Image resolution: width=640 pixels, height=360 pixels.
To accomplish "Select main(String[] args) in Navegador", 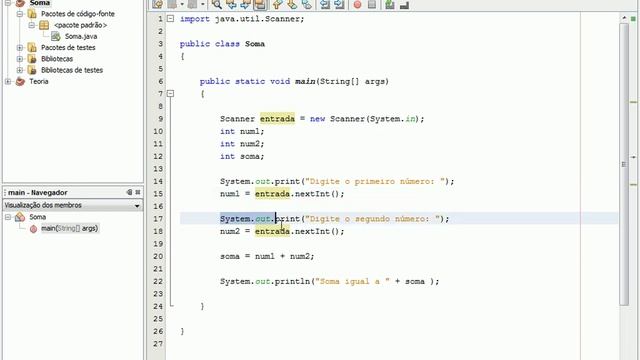I will point(69,229).
